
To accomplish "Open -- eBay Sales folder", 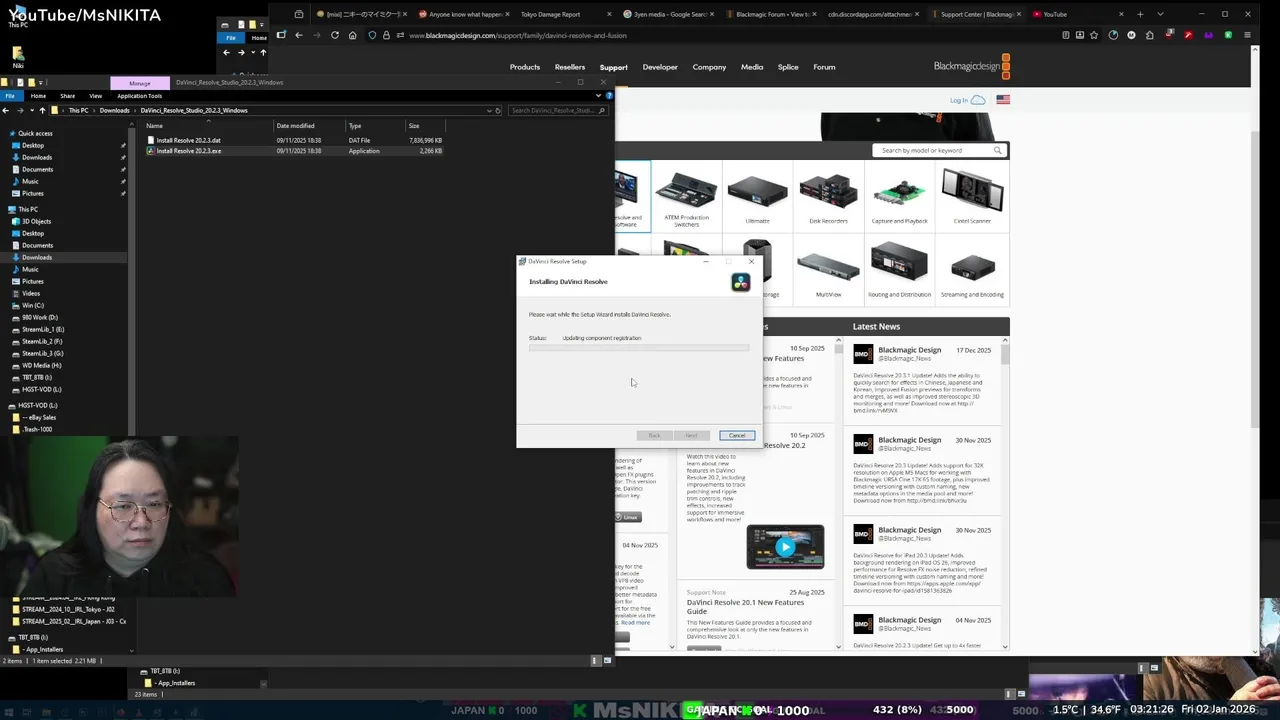I will pos(40,417).
